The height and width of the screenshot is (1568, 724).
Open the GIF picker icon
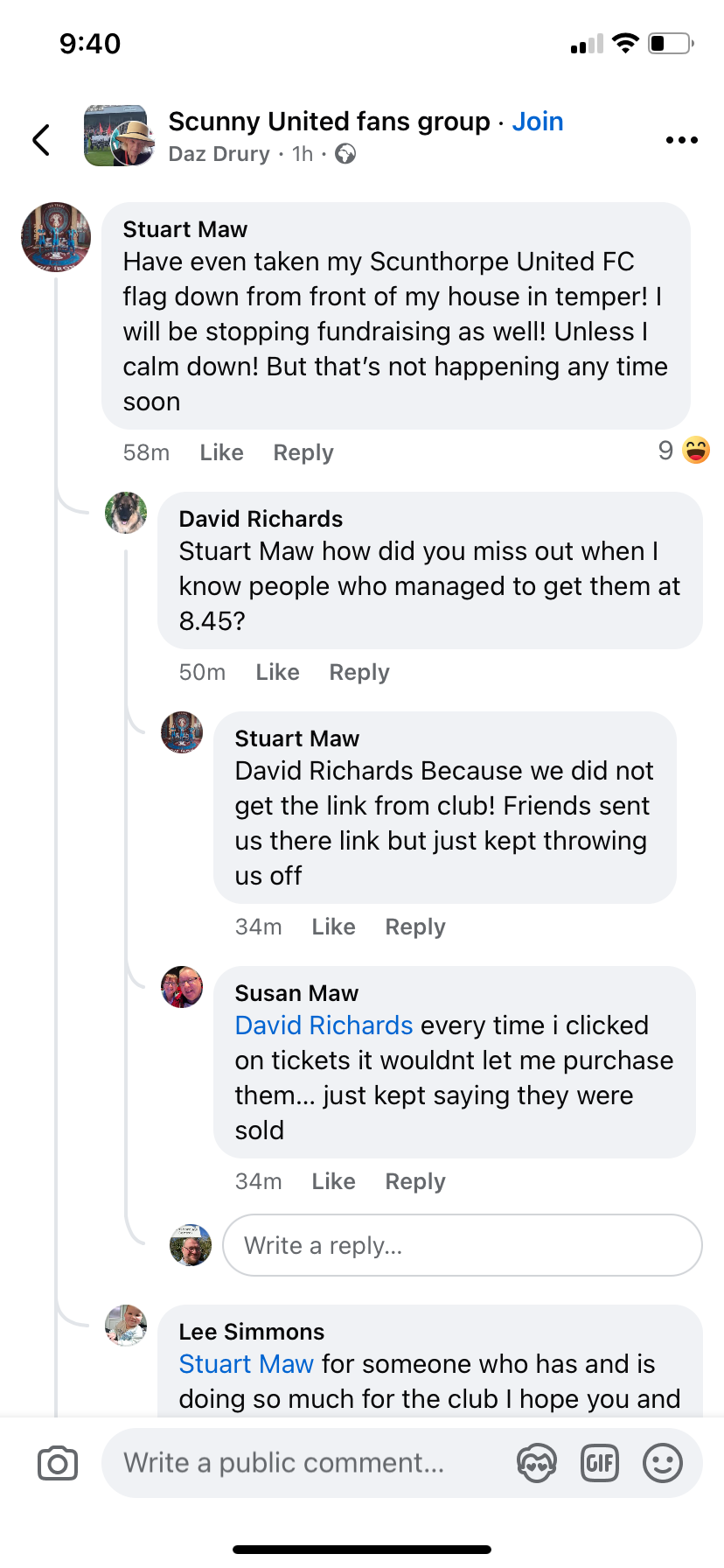coord(600,1463)
